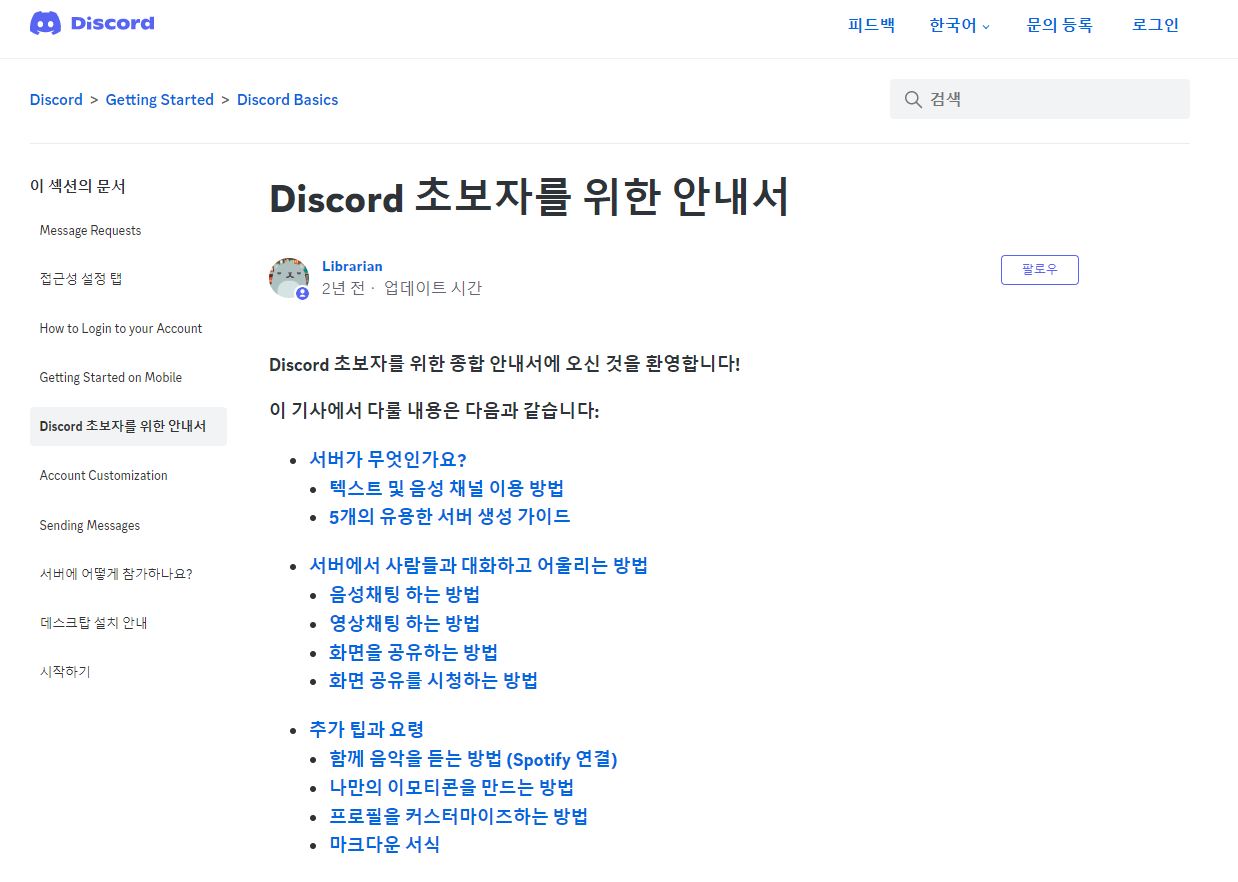The width and height of the screenshot is (1238, 882).
Task: Jump to 함께 음악을 듣는 방법 (Spotify 연결)
Action: (x=474, y=759)
